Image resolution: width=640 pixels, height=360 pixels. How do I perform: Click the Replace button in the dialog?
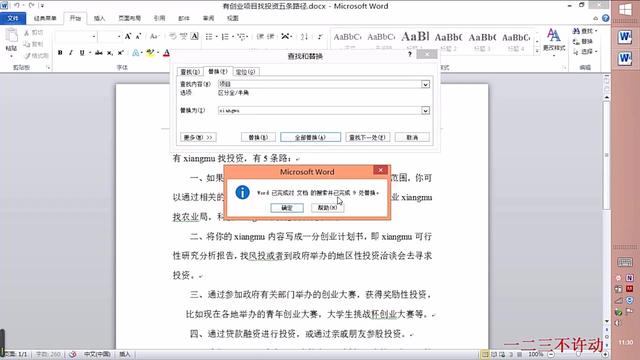(258, 138)
